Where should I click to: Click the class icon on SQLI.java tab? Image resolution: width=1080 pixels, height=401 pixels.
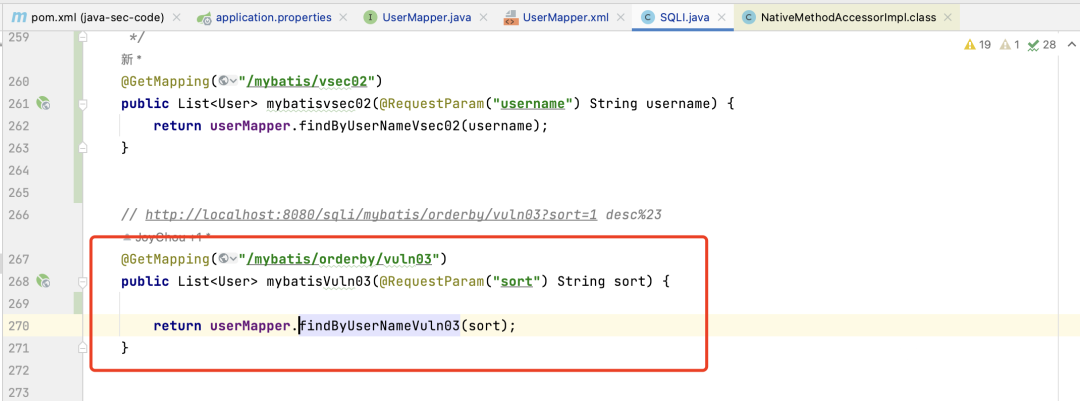pos(647,17)
